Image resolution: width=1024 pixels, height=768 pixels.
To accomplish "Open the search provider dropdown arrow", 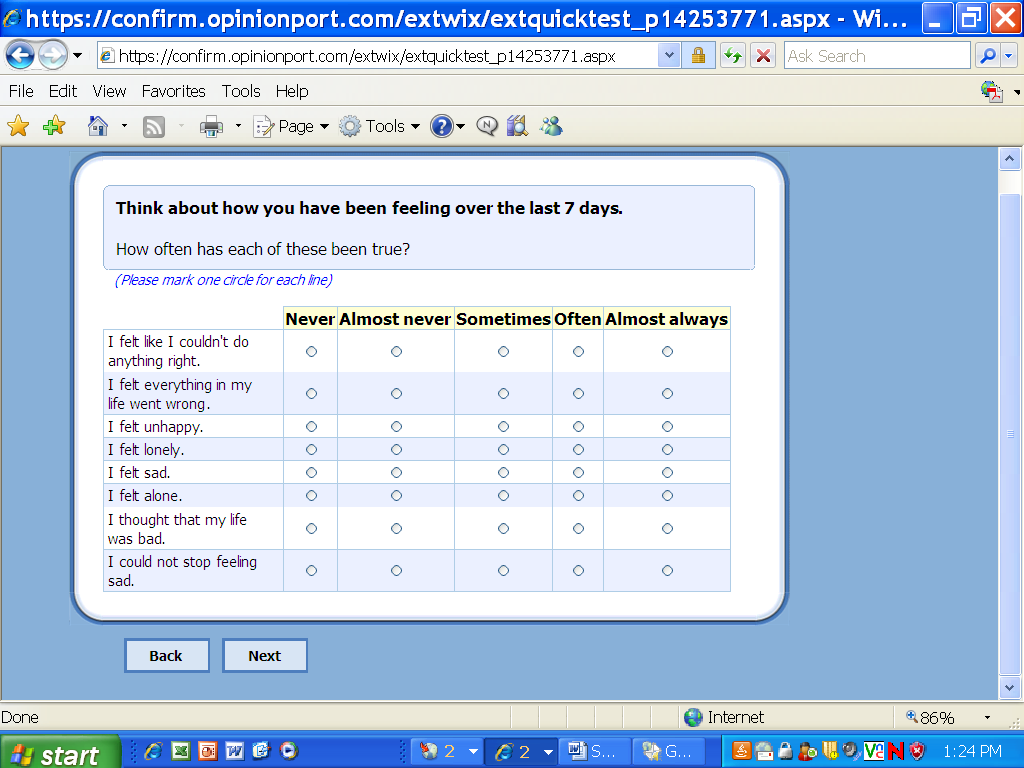I will click(x=1010, y=56).
